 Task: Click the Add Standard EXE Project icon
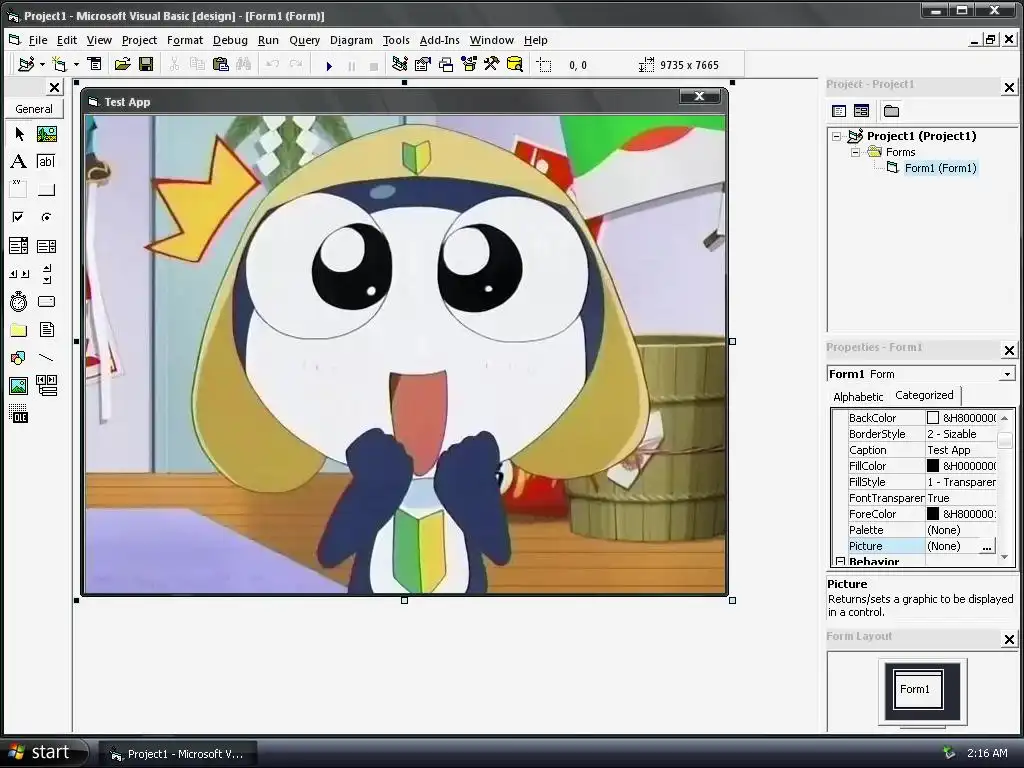click(26, 65)
